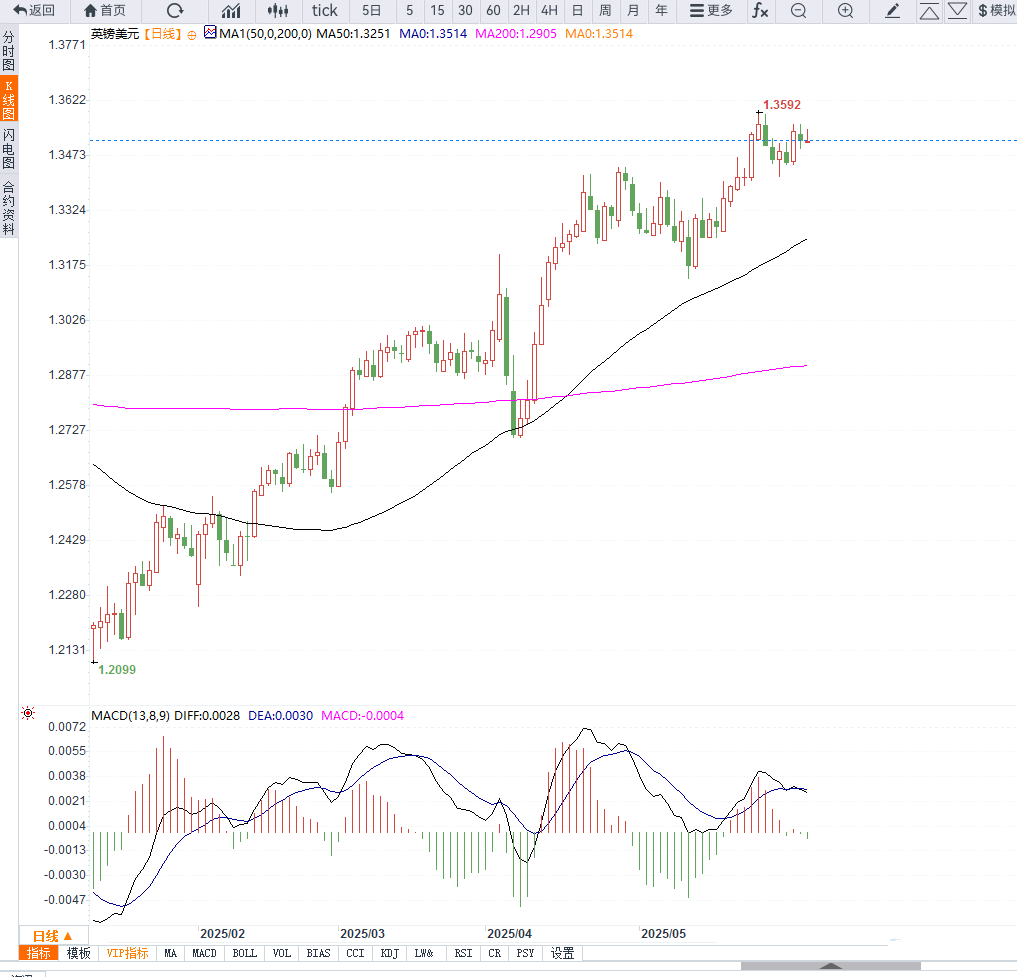Select the candlestick chart style icon
This screenshot has width=1017, height=977.
(x=278, y=10)
